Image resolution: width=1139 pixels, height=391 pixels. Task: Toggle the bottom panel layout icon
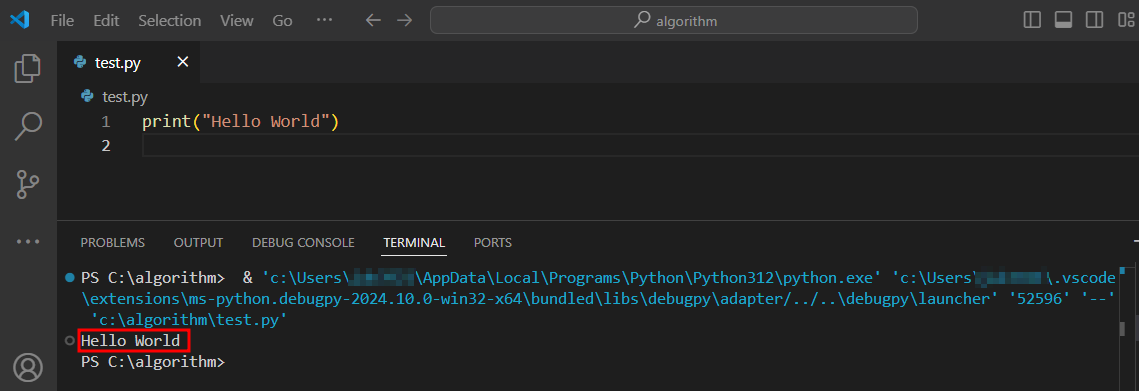point(1063,20)
